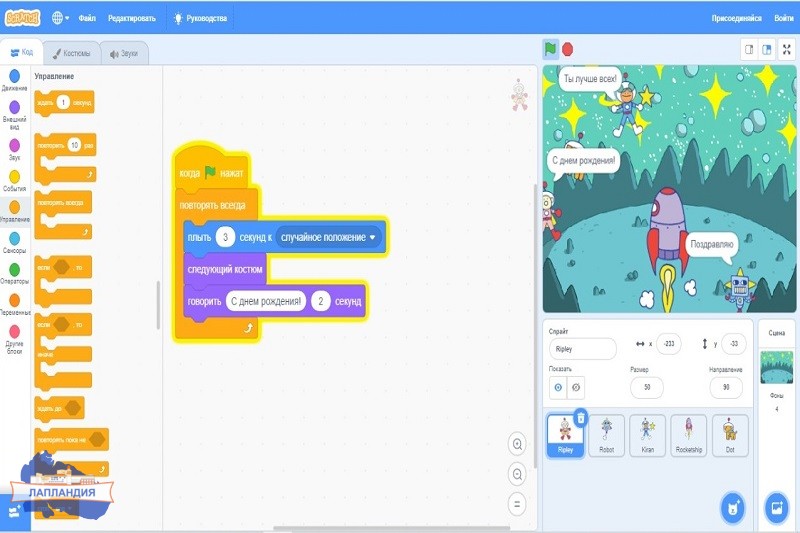Switch to the Звуки tab

coord(124,54)
